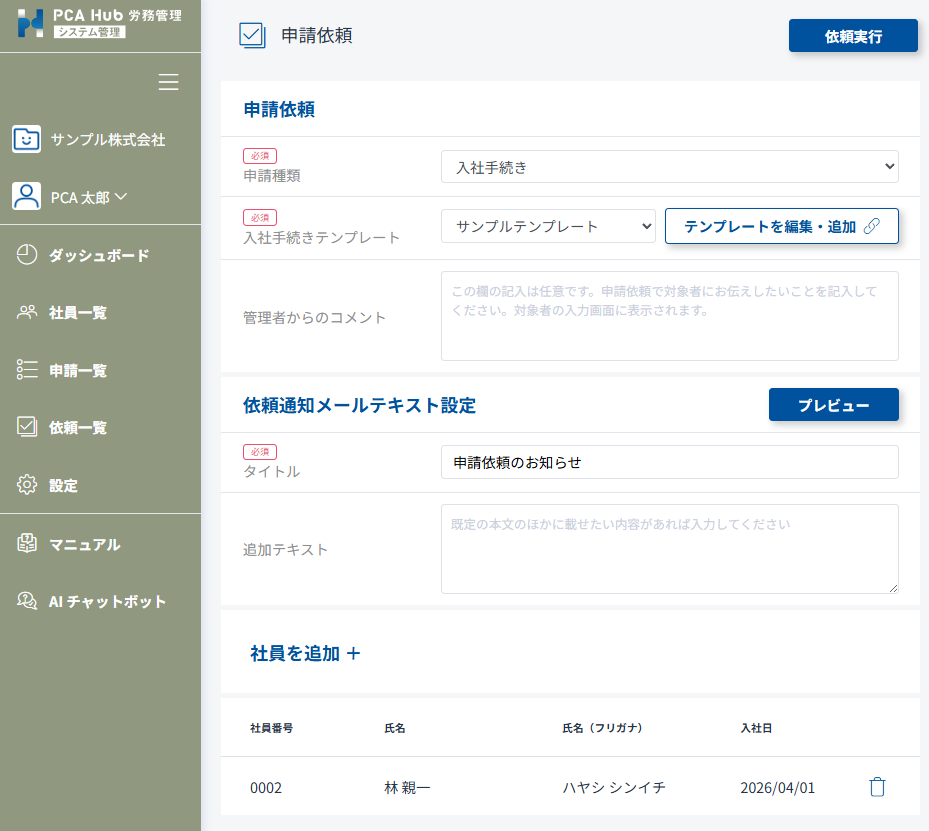Click the Sample company folder icon
Screen dimensions: 929x831
[x=26, y=139]
